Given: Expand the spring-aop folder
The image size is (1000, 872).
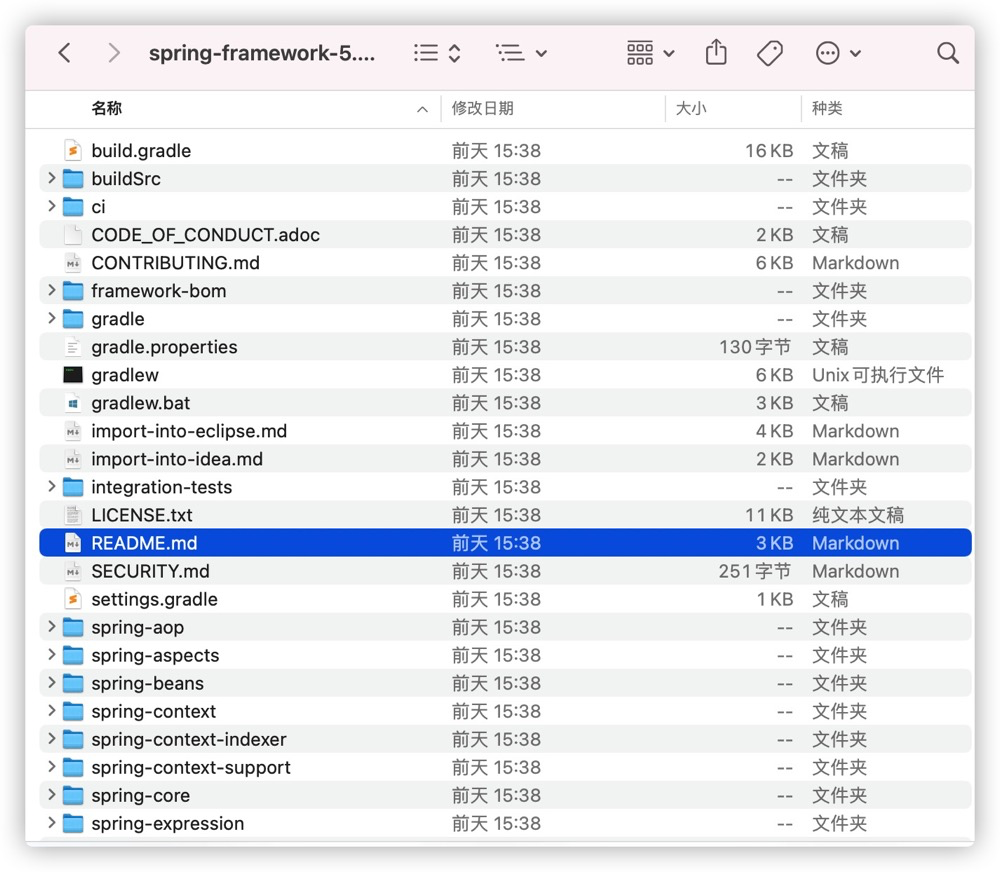Looking at the screenshot, I should [x=52, y=627].
